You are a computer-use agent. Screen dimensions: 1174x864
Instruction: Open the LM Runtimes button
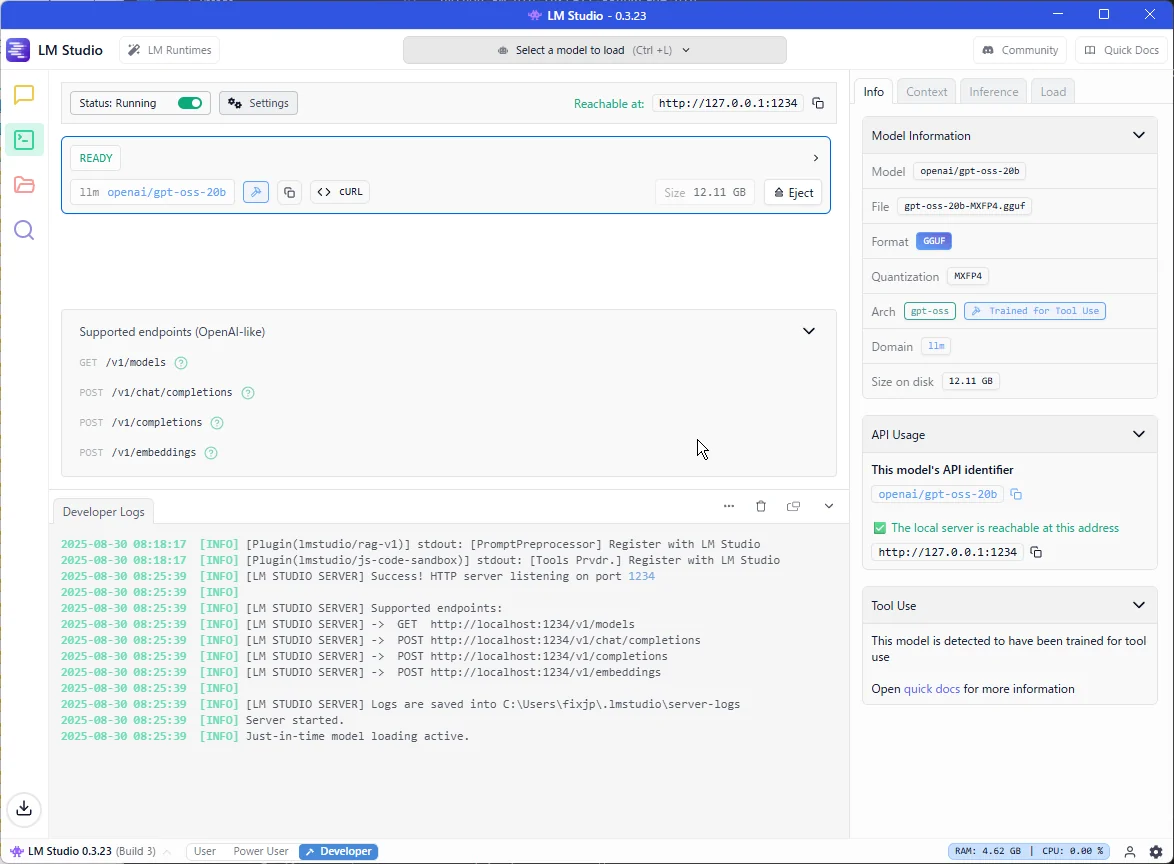(169, 50)
